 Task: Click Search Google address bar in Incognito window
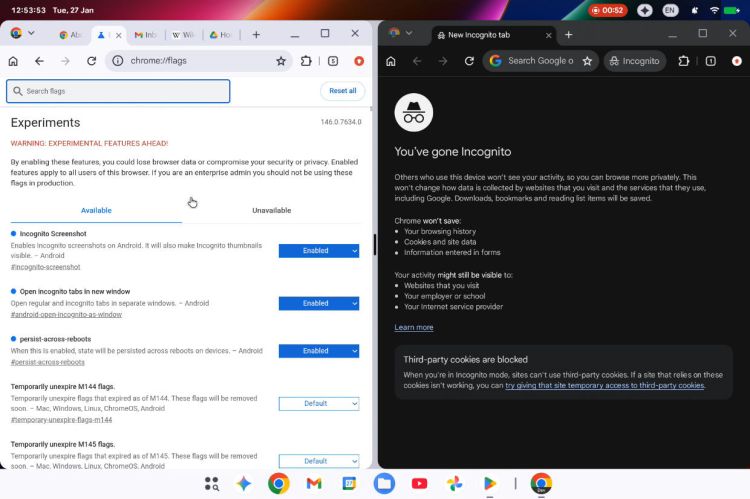(x=540, y=61)
